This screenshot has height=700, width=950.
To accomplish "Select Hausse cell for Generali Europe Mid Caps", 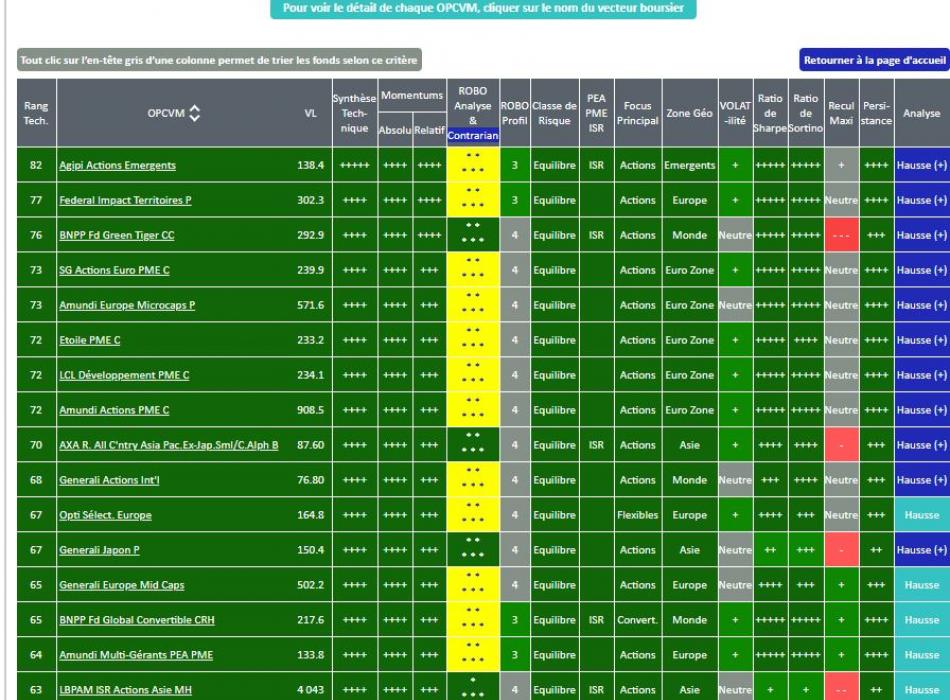I will [x=922, y=585].
